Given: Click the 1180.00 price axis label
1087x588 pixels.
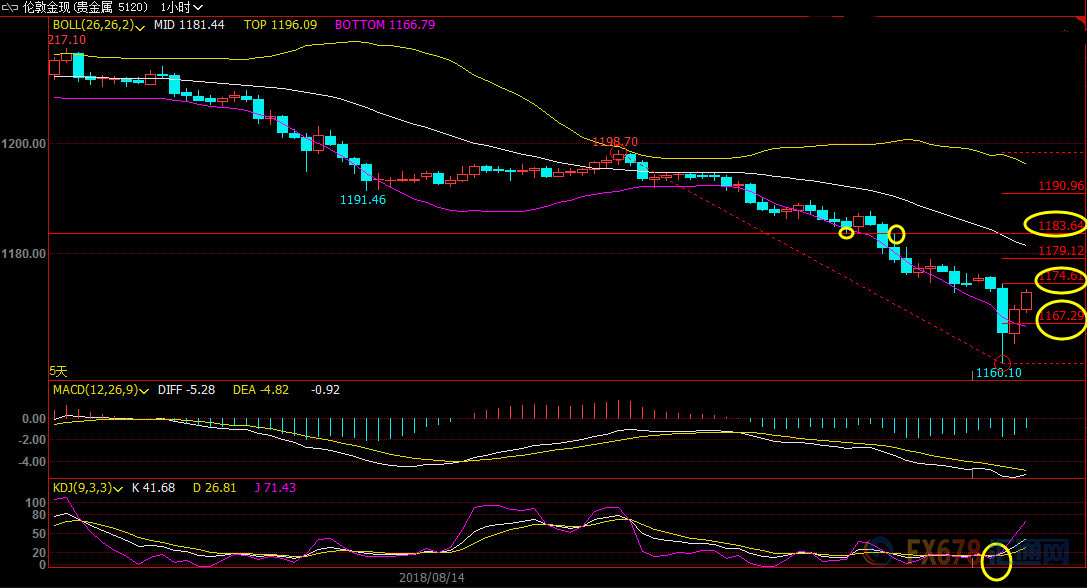Looking at the screenshot, I should (24, 254).
